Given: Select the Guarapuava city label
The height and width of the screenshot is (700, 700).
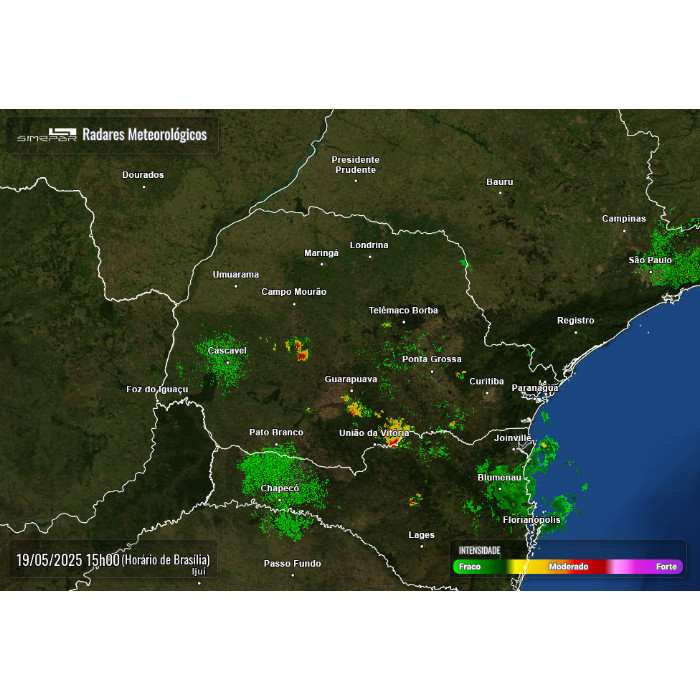Looking at the screenshot, I should (351, 379).
